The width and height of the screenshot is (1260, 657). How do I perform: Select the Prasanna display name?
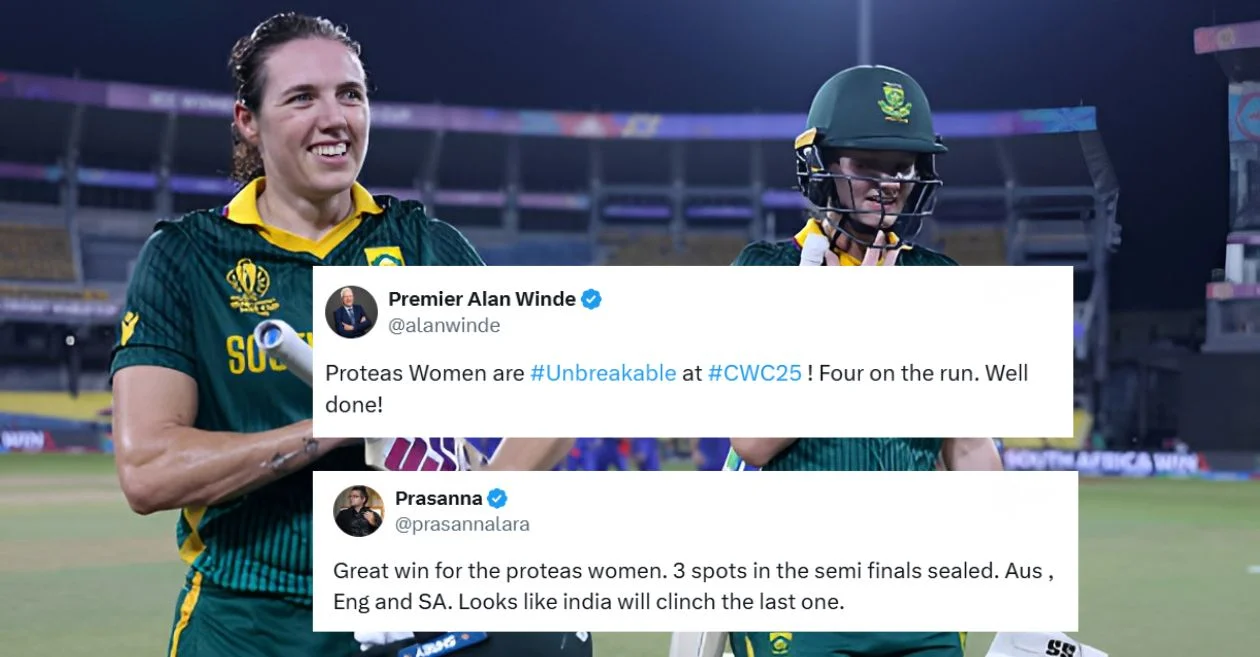[x=439, y=498]
